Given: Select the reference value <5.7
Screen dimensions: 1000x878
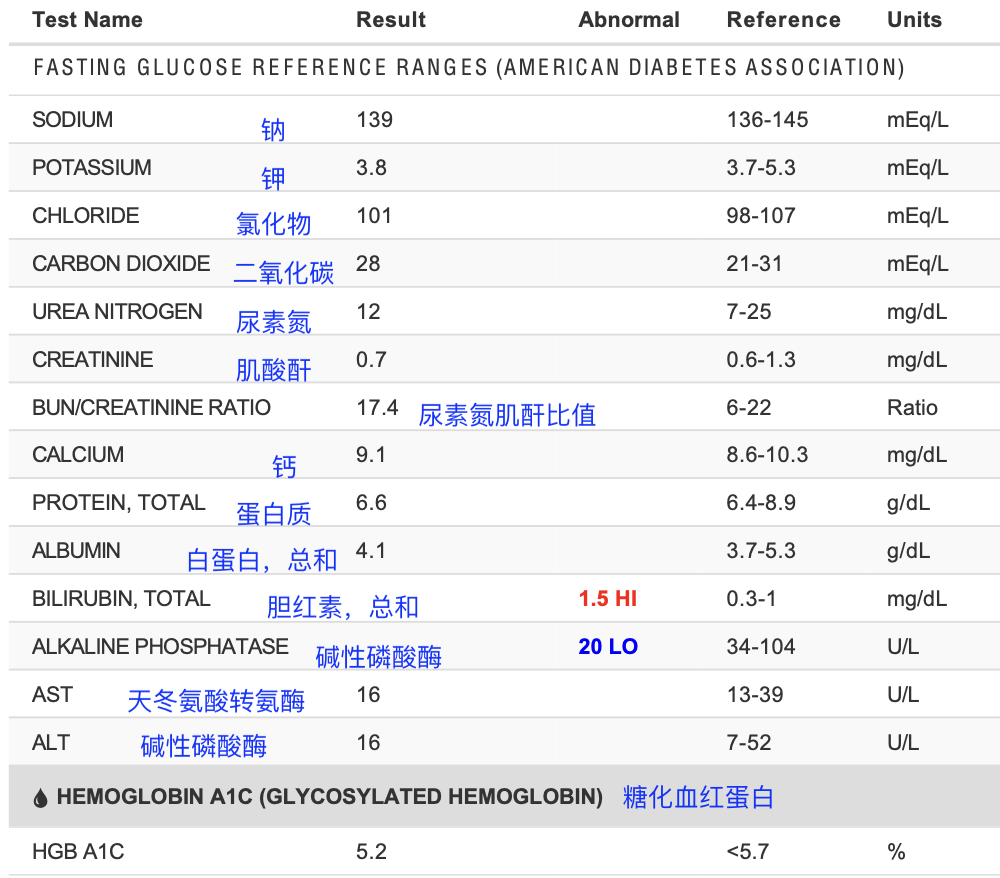Looking at the screenshot, I should point(747,852).
